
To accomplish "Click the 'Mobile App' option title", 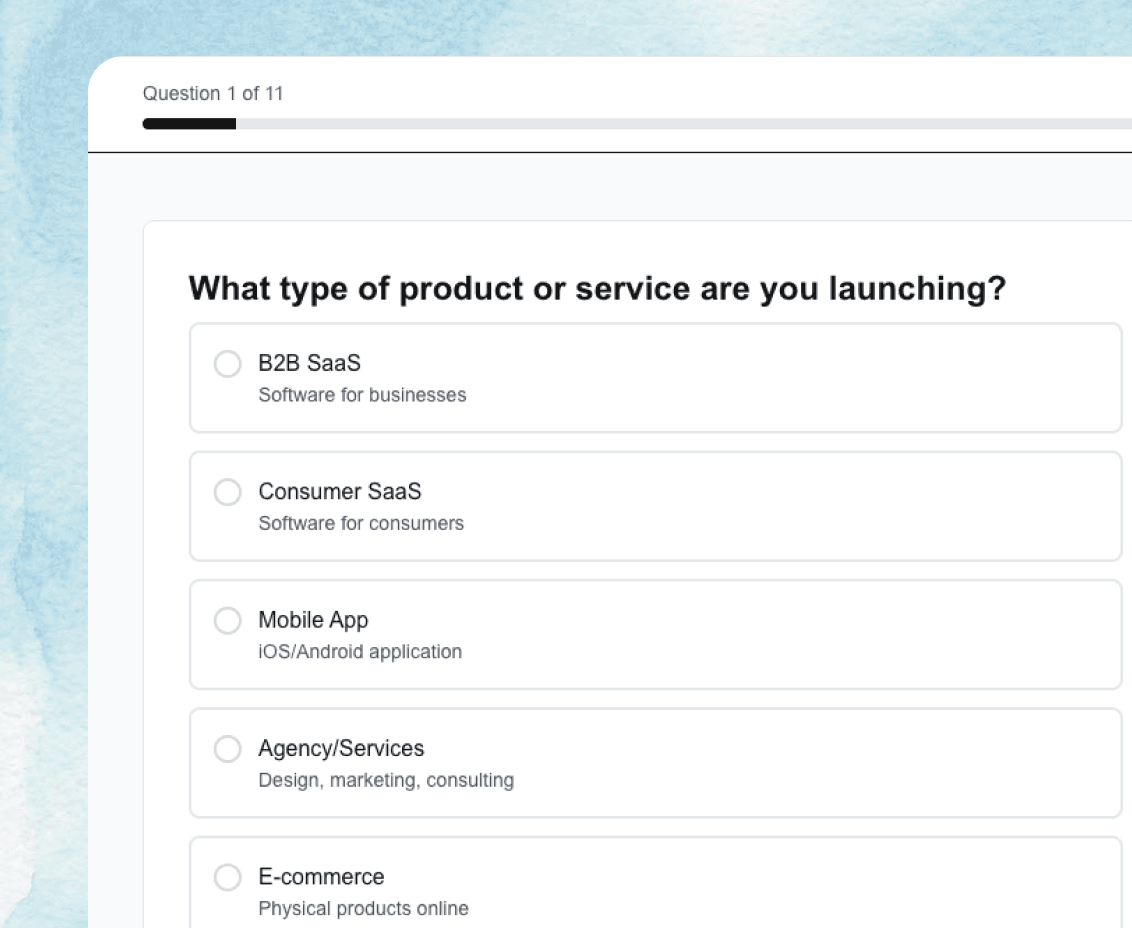I will pyautogui.click(x=313, y=620).
